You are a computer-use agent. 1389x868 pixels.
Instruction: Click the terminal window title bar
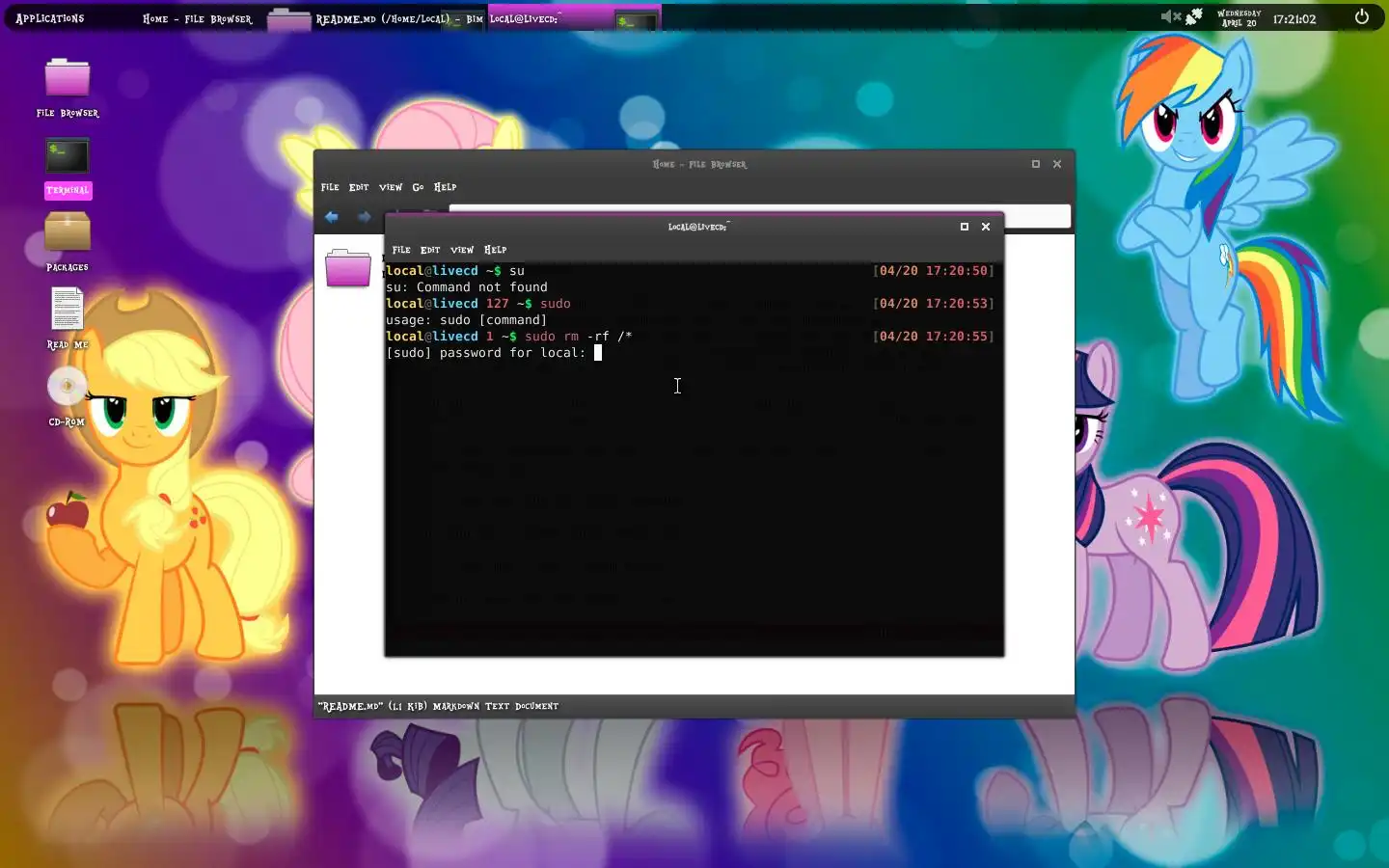coord(694,227)
